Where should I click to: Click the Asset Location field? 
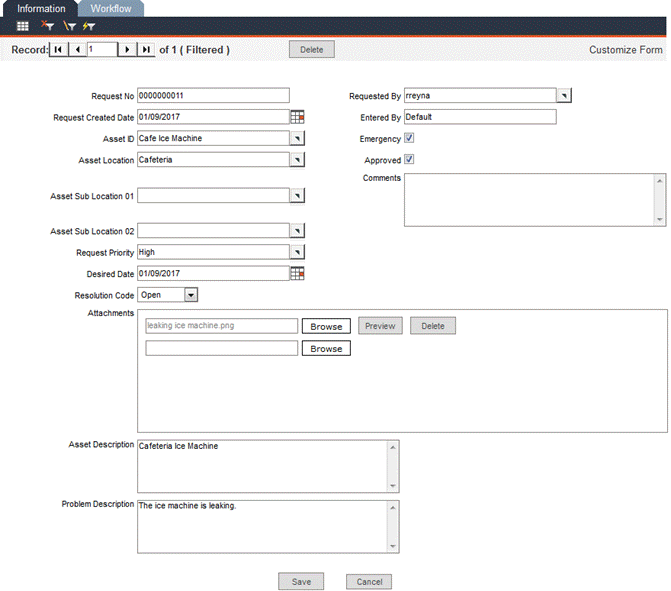coord(213,160)
